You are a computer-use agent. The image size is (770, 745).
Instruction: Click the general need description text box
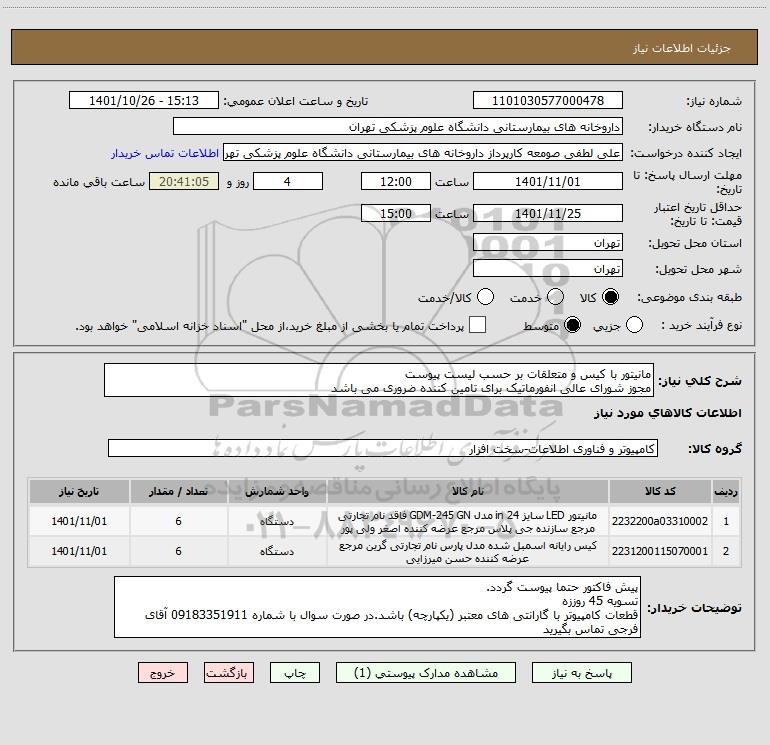point(379,380)
